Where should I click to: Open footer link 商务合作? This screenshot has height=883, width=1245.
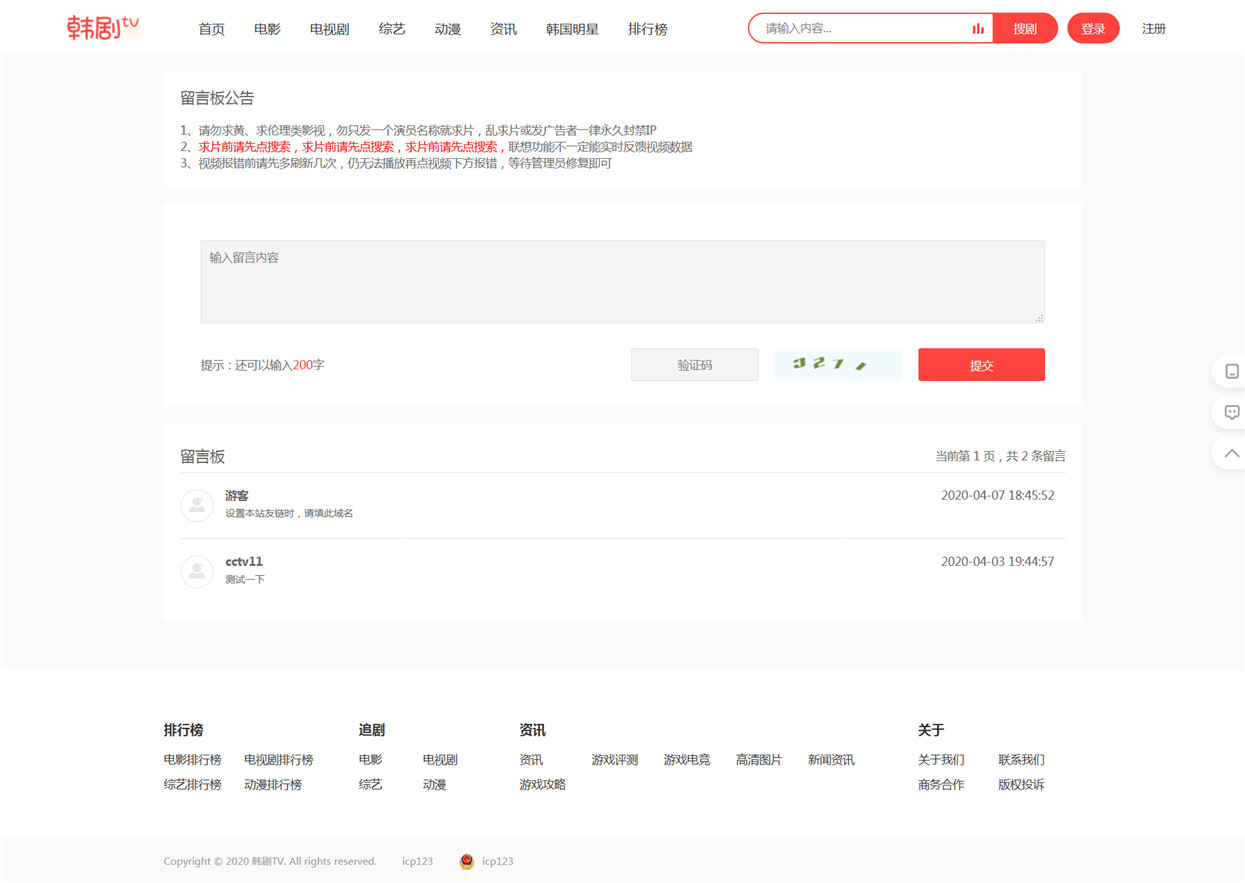pyautogui.click(x=941, y=785)
